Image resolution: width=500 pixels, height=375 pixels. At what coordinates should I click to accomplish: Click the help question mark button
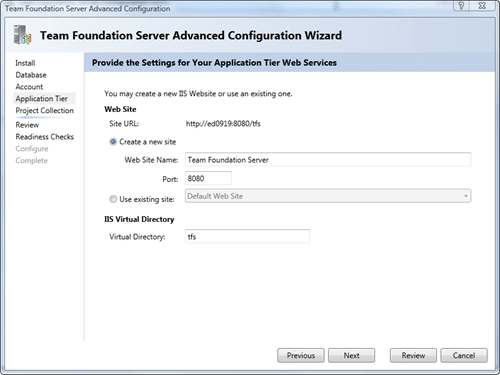click(x=461, y=5)
